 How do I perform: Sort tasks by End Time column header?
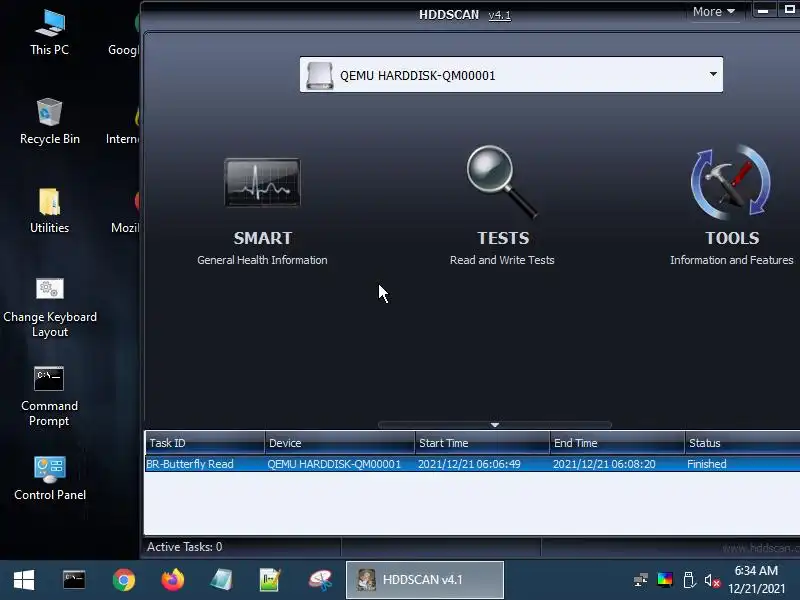click(617, 443)
